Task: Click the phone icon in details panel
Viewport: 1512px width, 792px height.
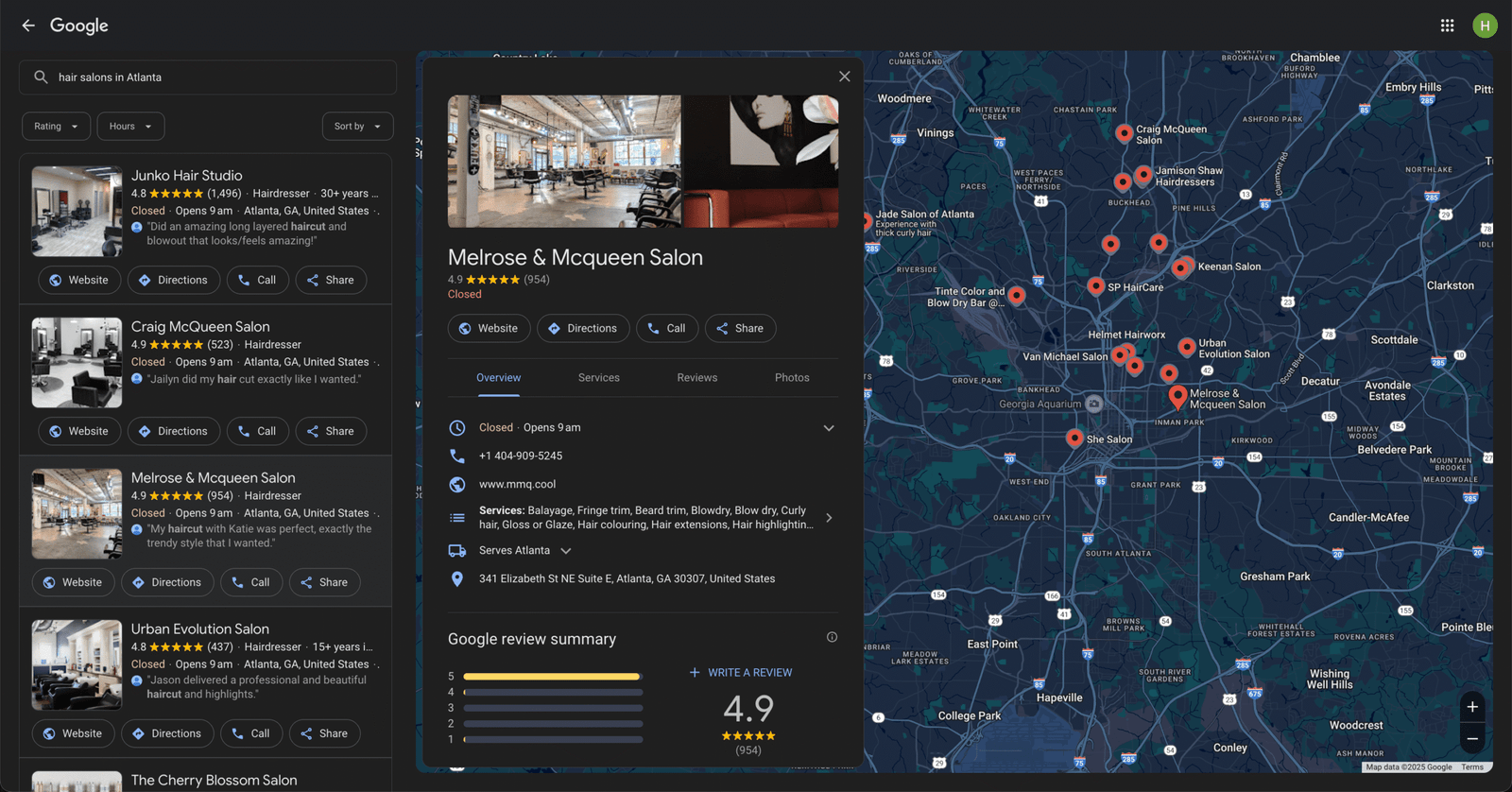Action: 457,456
